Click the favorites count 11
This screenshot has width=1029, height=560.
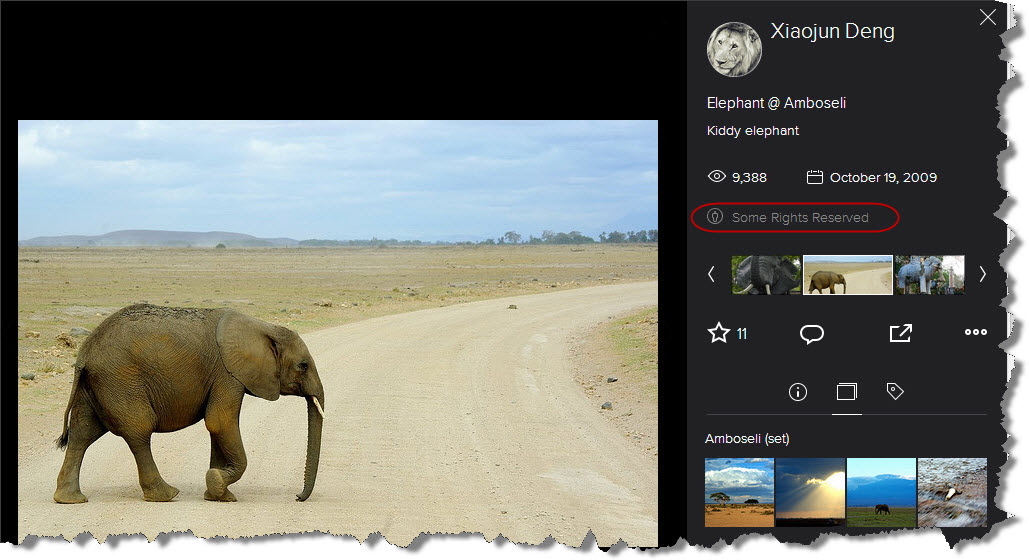[x=742, y=334]
